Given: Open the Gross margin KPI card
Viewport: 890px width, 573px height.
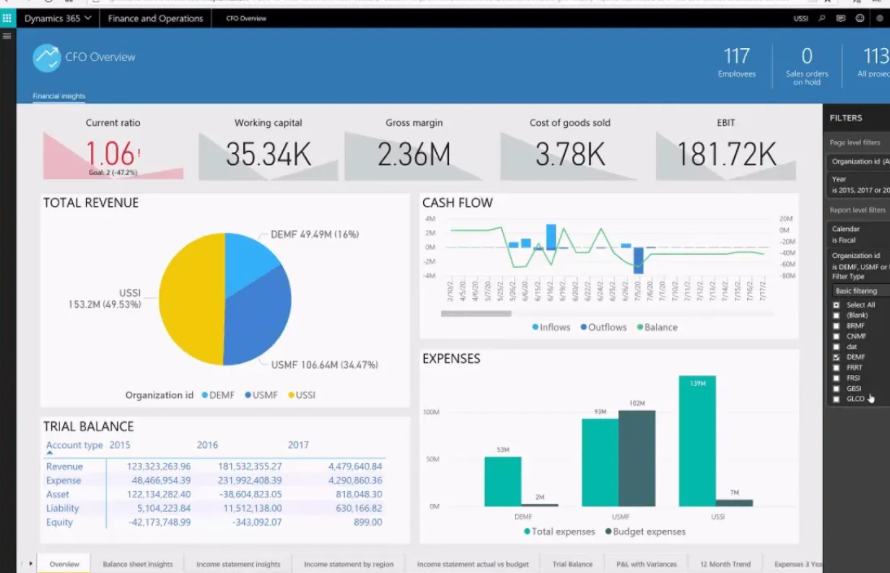Looking at the screenshot, I should click(x=414, y=148).
